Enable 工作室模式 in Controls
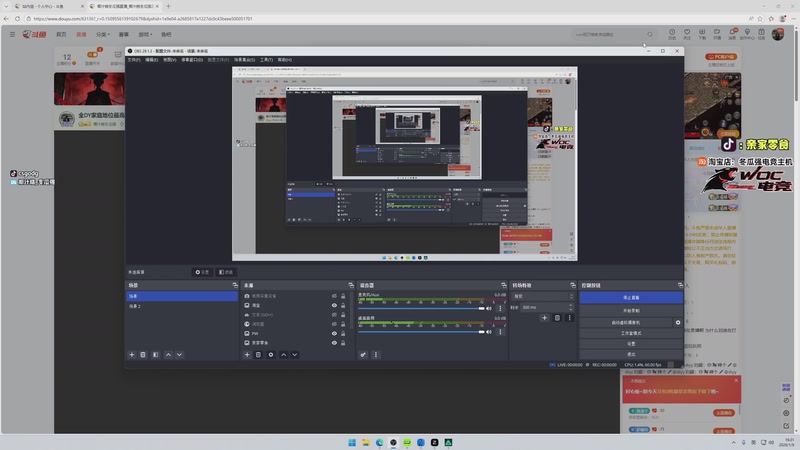 pos(631,333)
